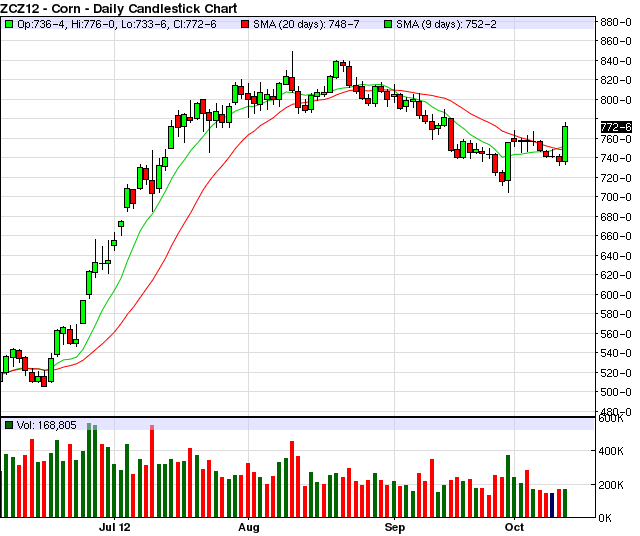
Task: Click the red SMA (20 days) legend square
Action: (245, 24)
